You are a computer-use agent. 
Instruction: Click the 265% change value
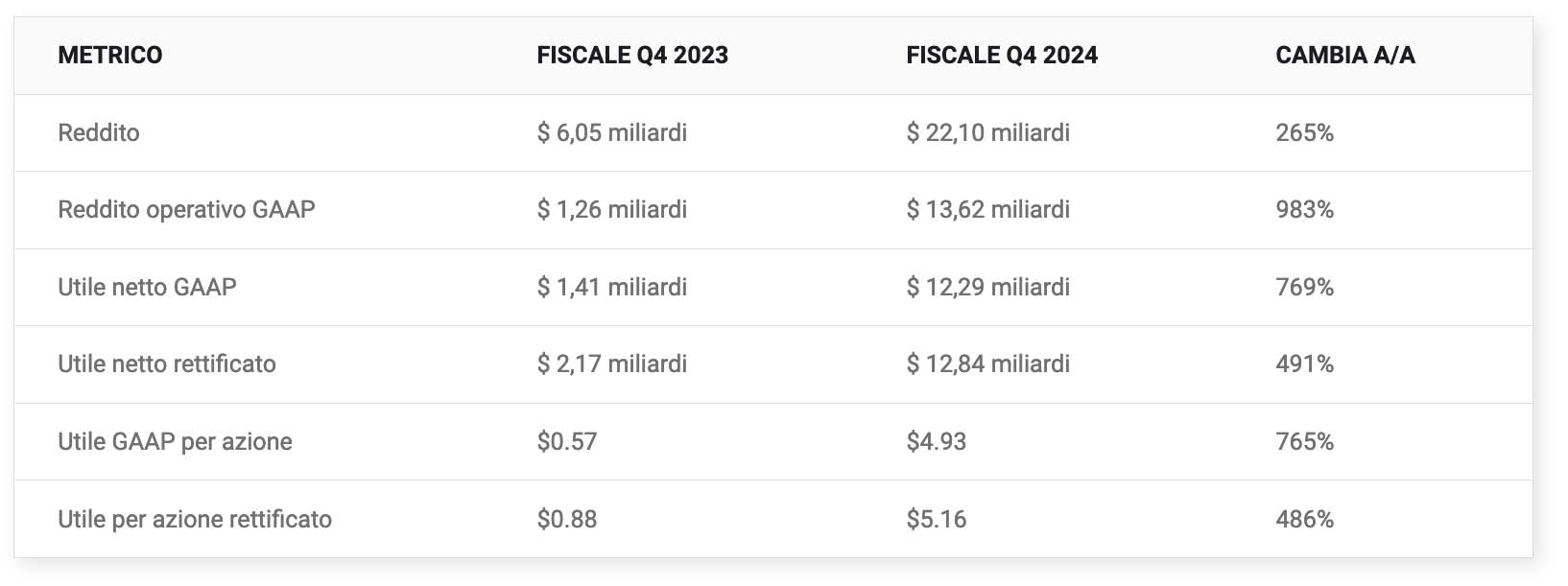(x=1305, y=133)
